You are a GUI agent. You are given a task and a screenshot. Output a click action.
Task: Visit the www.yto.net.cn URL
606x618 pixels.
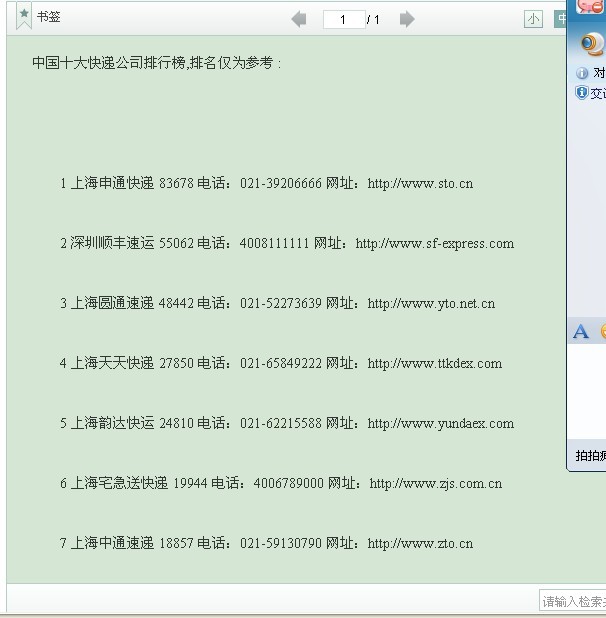click(x=431, y=304)
